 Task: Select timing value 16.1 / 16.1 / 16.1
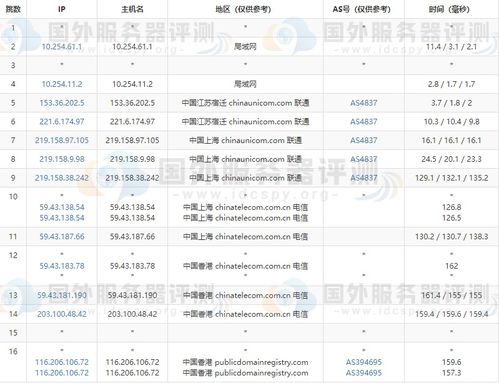pyautogui.click(x=451, y=140)
